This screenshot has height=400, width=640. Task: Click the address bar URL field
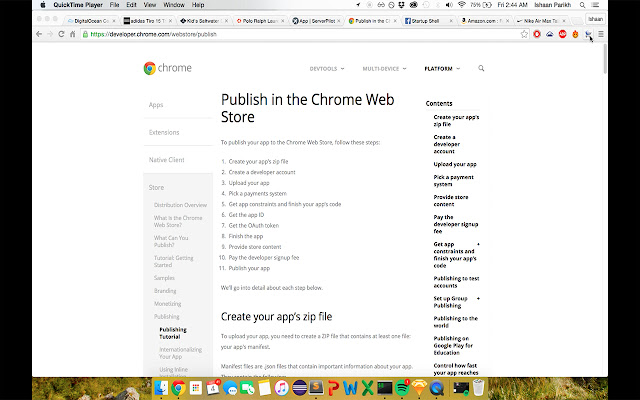tap(302, 34)
